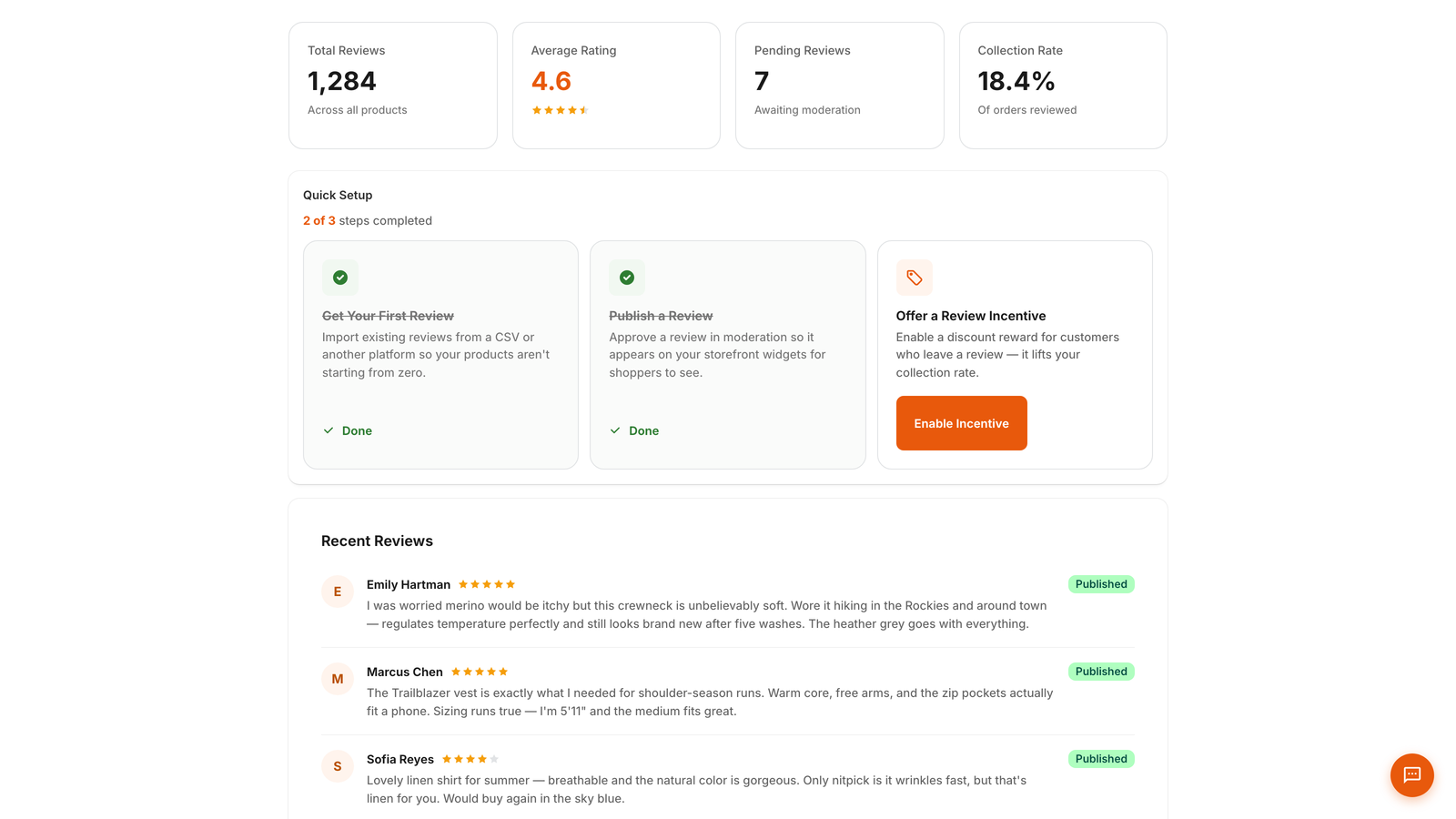Click the orange incentive tag icon
The height and width of the screenshot is (819, 1456).
pyautogui.click(x=914, y=278)
